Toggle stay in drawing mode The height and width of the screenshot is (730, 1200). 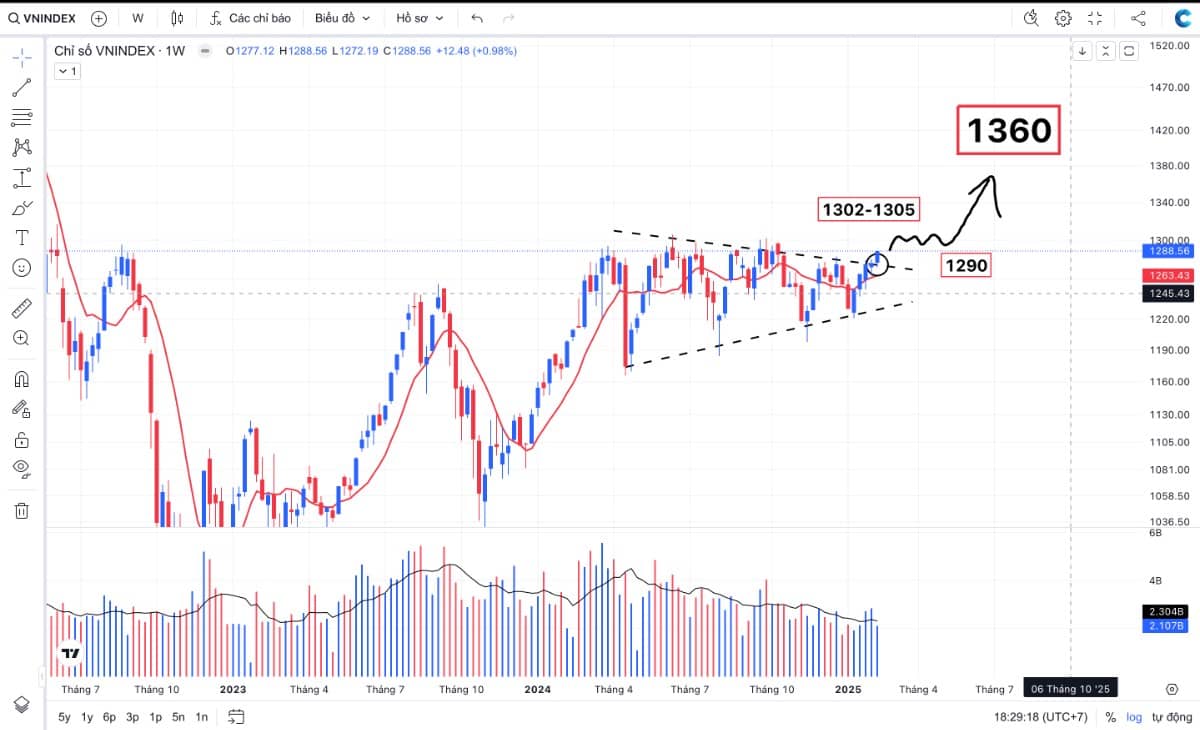[x=21, y=409]
